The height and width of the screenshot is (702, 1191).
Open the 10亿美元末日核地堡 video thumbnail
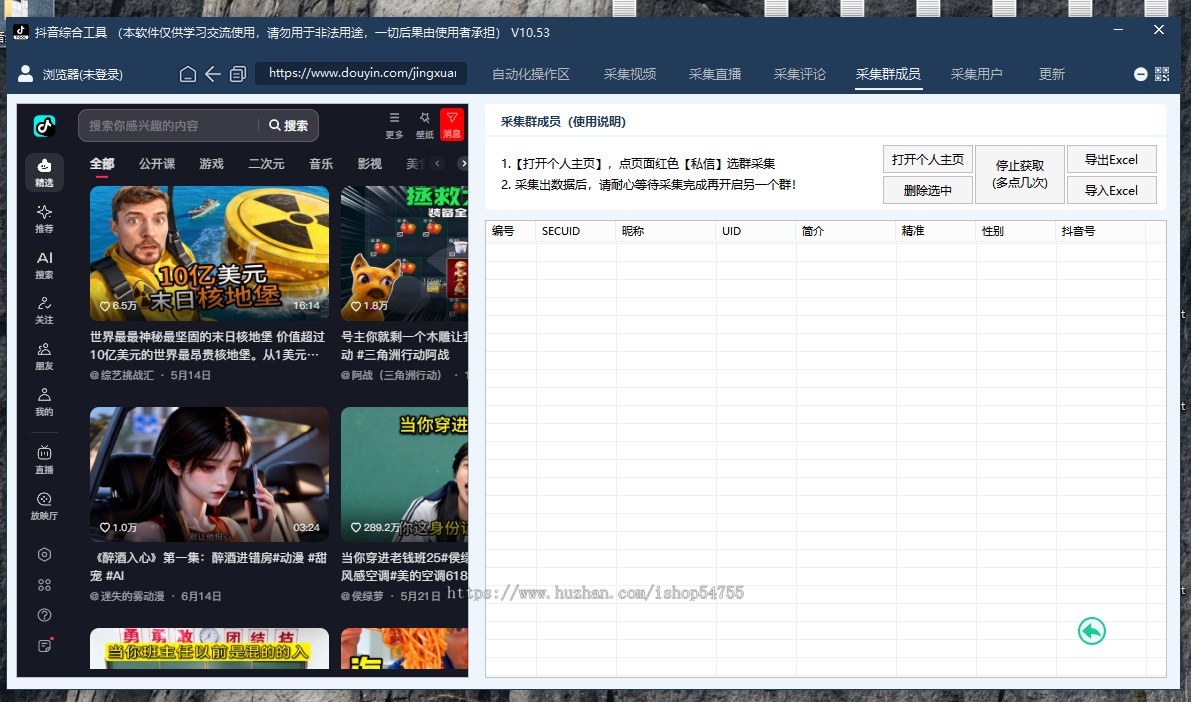210,253
